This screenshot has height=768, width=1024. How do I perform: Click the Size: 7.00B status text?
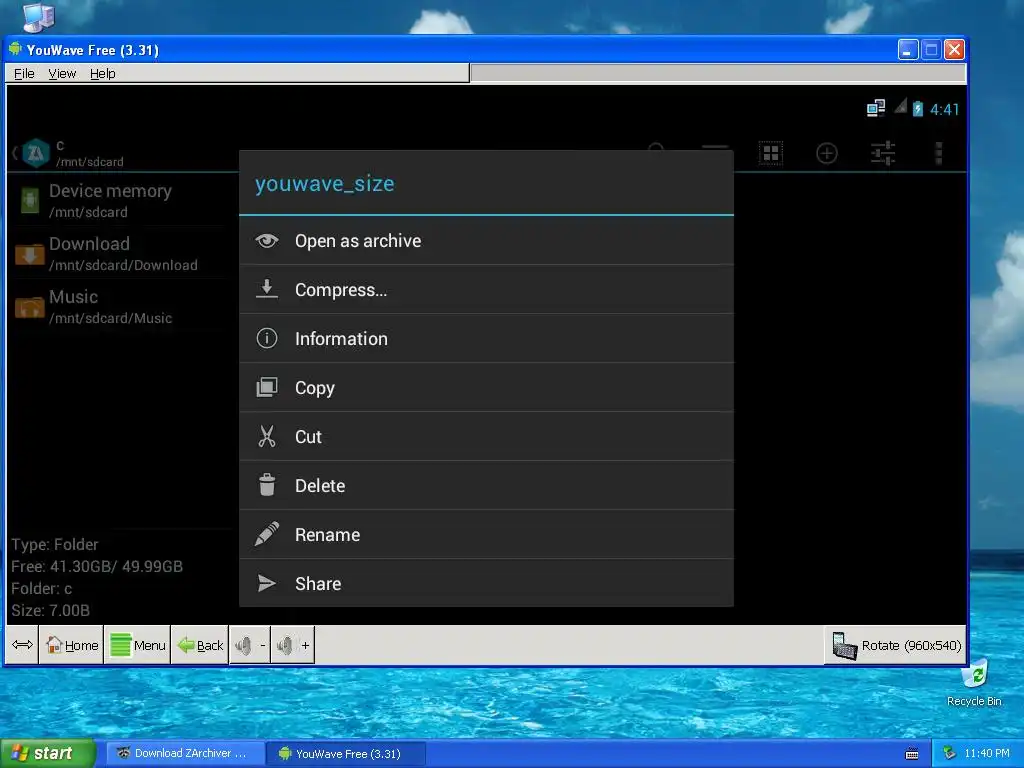(x=50, y=611)
